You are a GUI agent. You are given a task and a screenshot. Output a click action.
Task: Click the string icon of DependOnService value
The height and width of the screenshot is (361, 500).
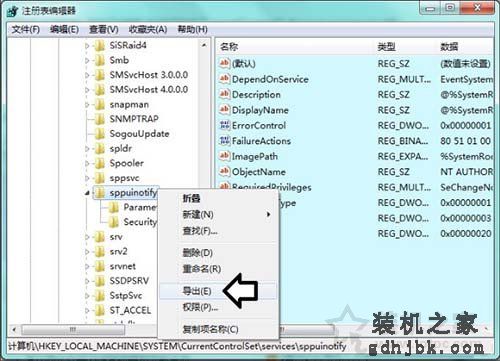[x=225, y=79]
